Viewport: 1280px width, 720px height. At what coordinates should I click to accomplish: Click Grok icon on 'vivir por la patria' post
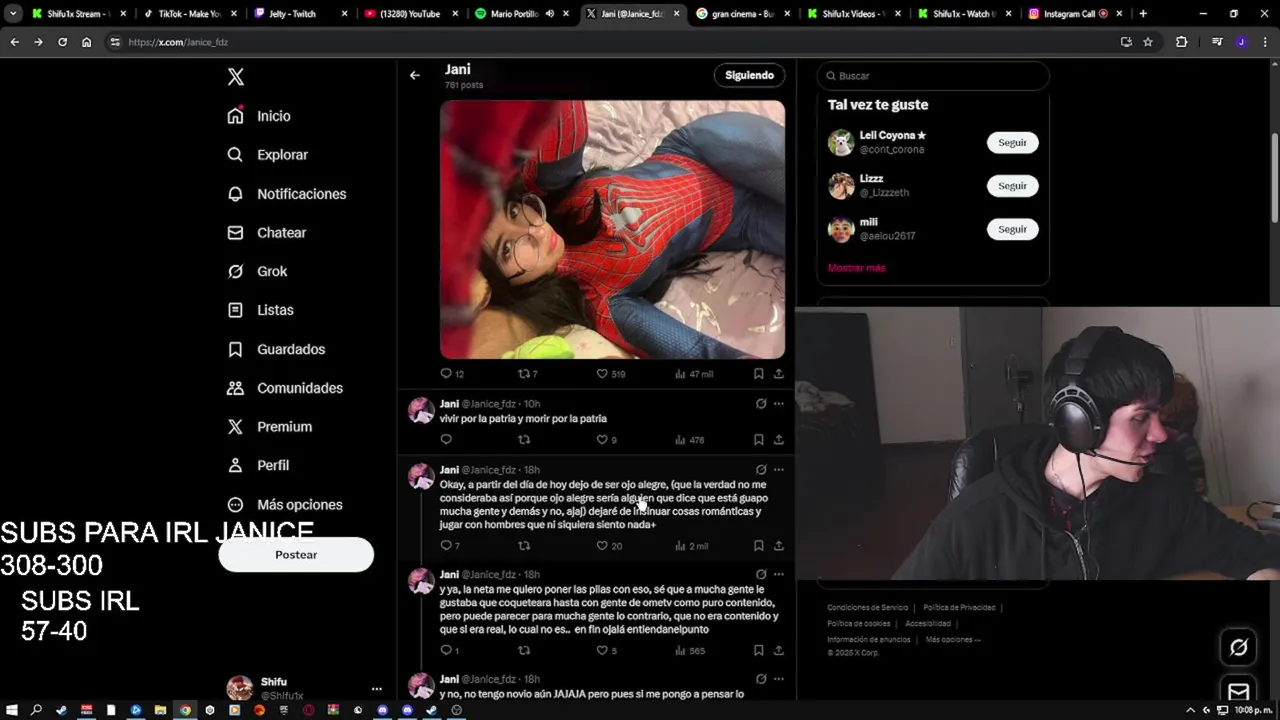[761, 404]
